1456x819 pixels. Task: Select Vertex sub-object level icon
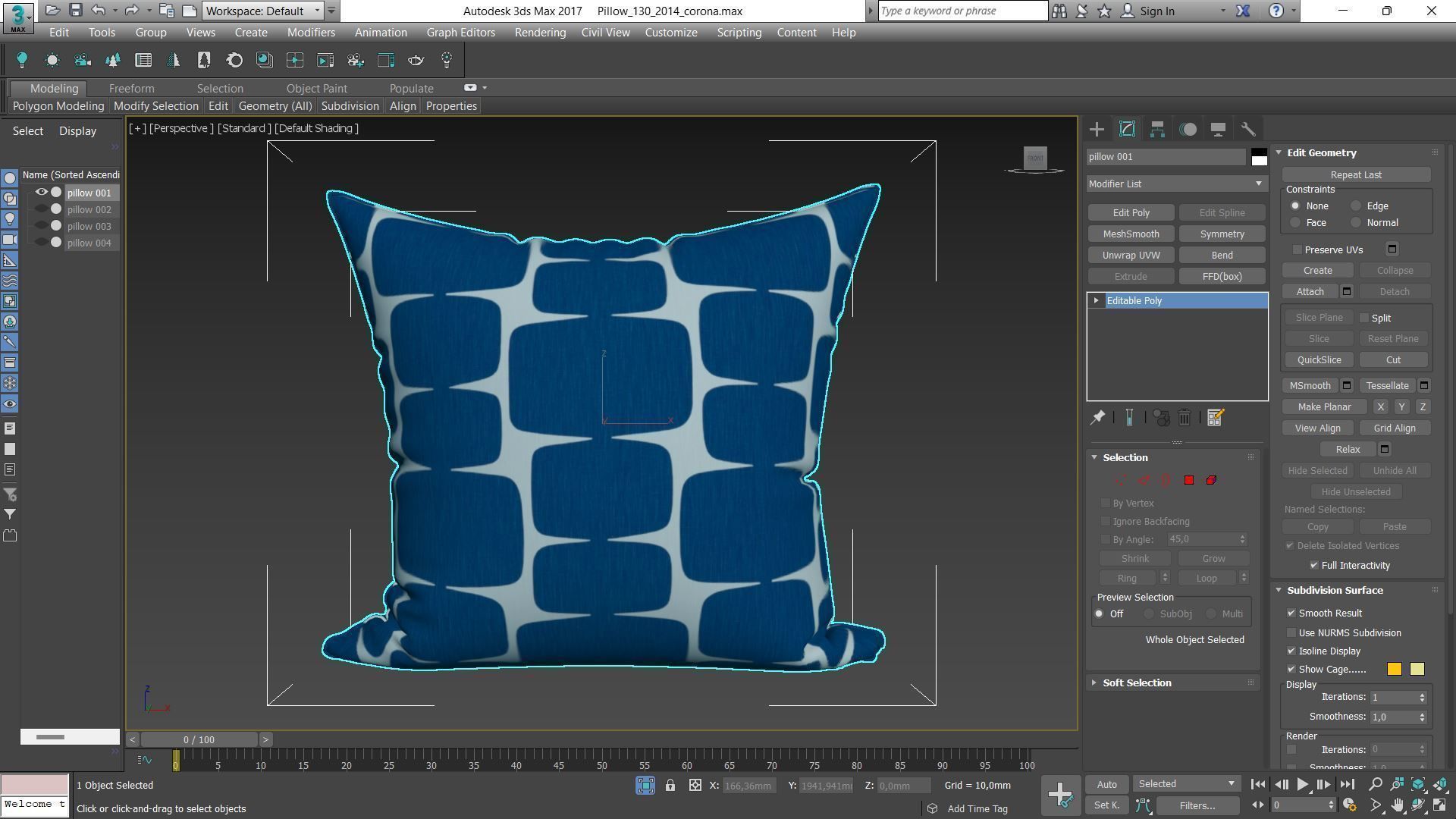[1120, 480]
